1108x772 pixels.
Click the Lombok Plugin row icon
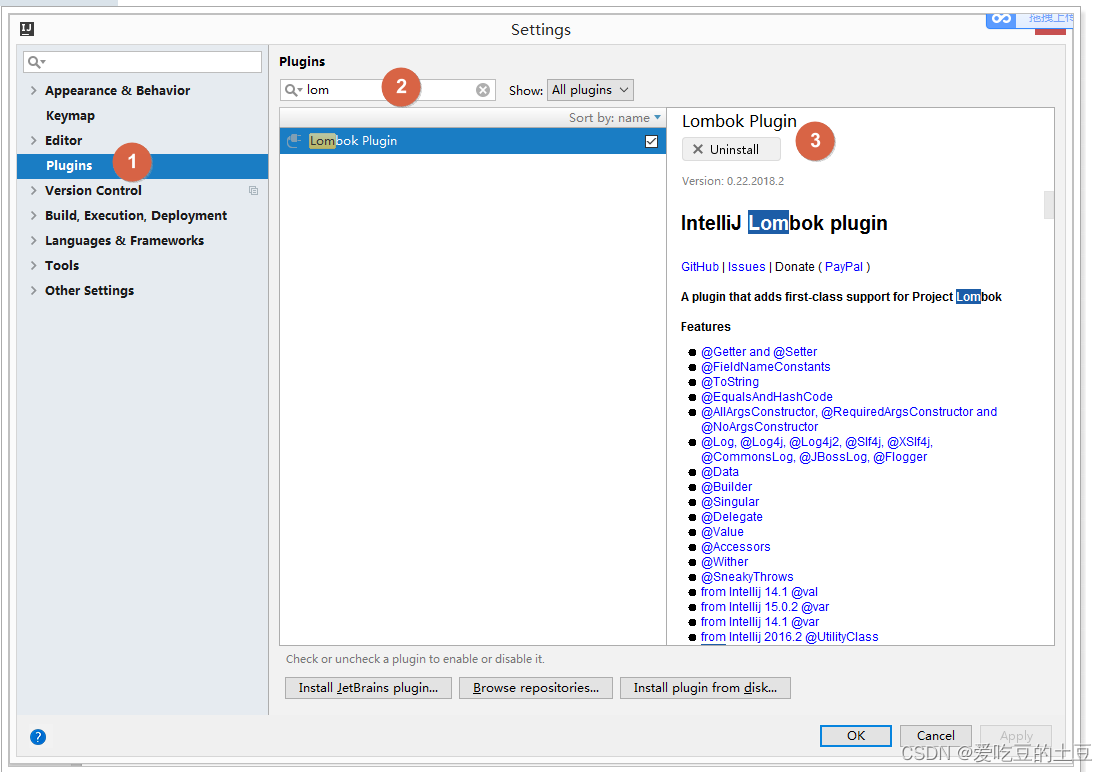294,141
